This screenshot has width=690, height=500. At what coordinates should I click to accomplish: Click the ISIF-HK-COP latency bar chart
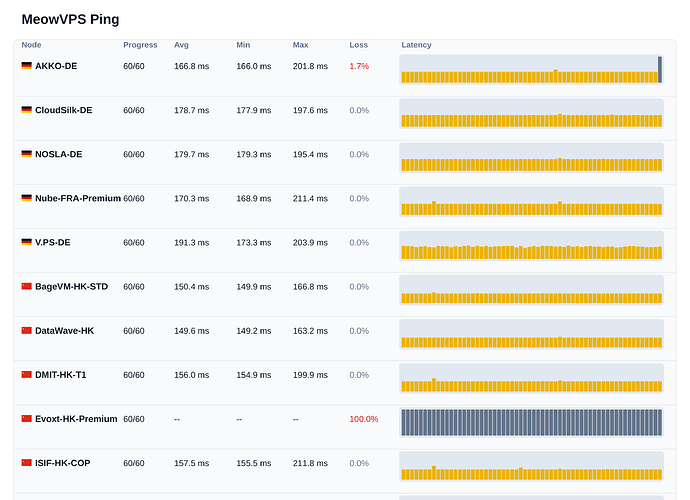click(x=531, y=466)
